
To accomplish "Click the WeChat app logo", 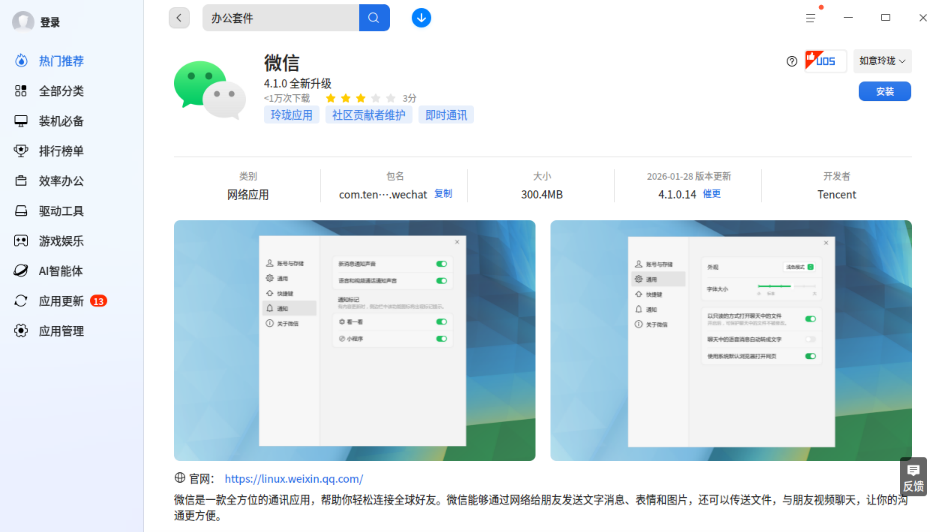I will point(210,90).
